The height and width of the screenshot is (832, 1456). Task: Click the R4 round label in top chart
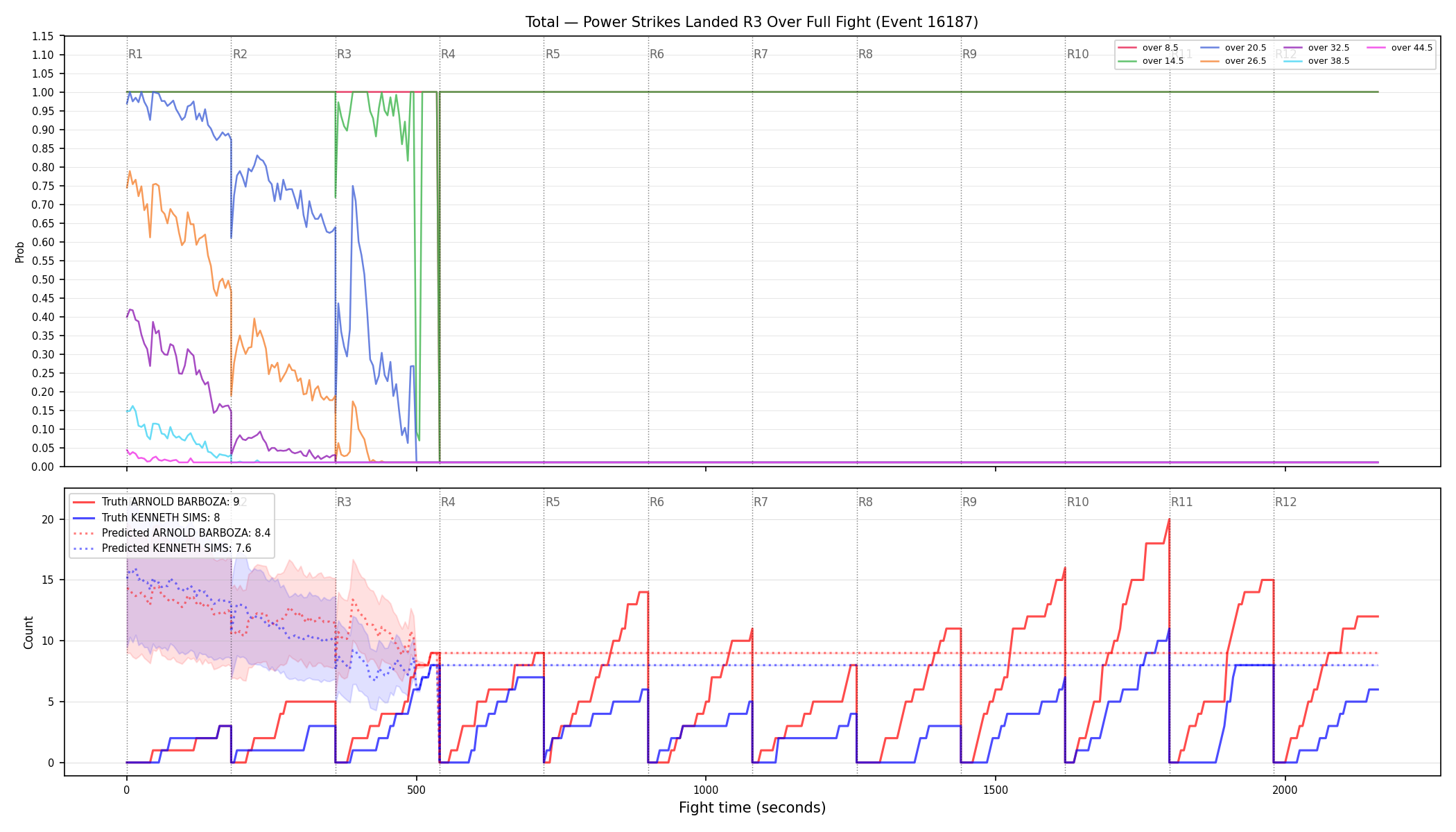[x=448, y=54]
